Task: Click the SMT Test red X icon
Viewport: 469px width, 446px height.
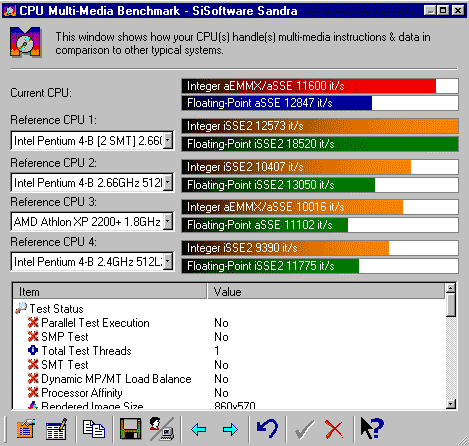Action: point(33,364)
